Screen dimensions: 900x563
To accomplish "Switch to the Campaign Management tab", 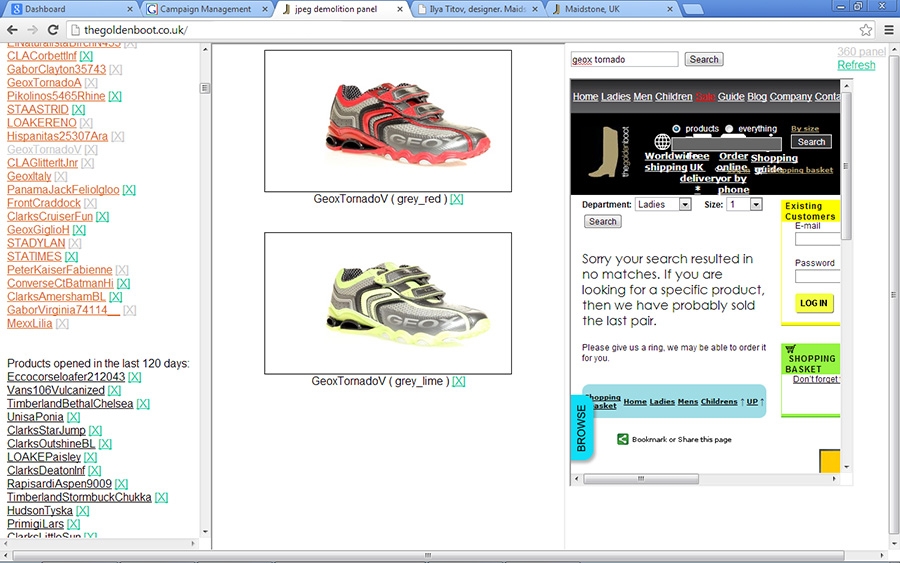I will pyautogui.click(x=205, y=9).
